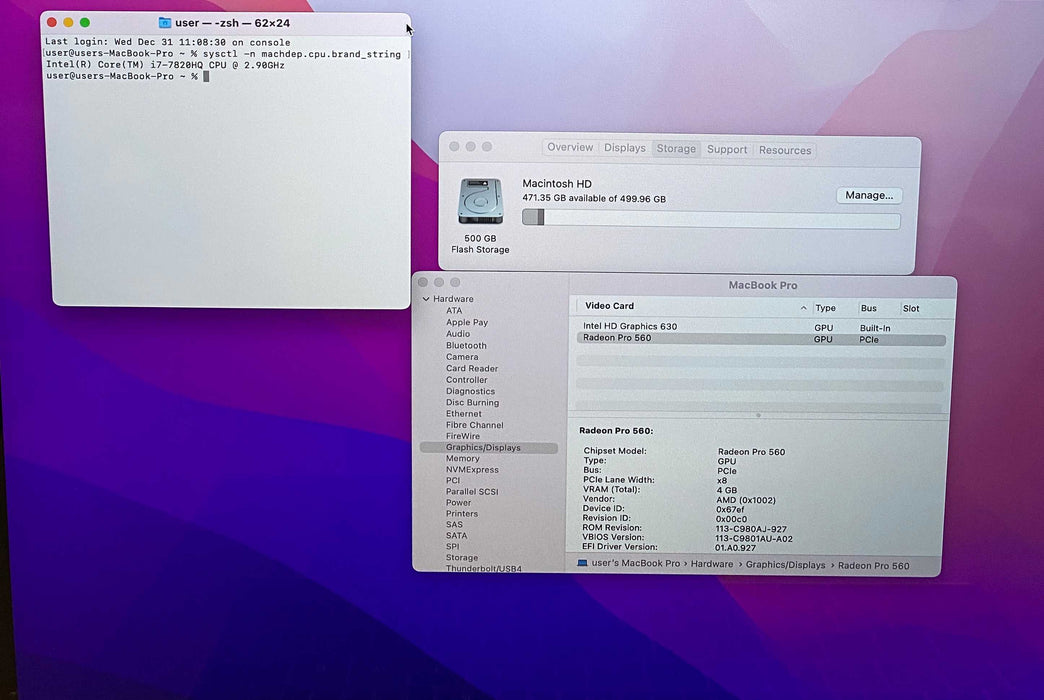Image resolution: width=1044 pixels, height=700 pixels.
Task: Switch to the Displays tab
Action: point(625,148)
